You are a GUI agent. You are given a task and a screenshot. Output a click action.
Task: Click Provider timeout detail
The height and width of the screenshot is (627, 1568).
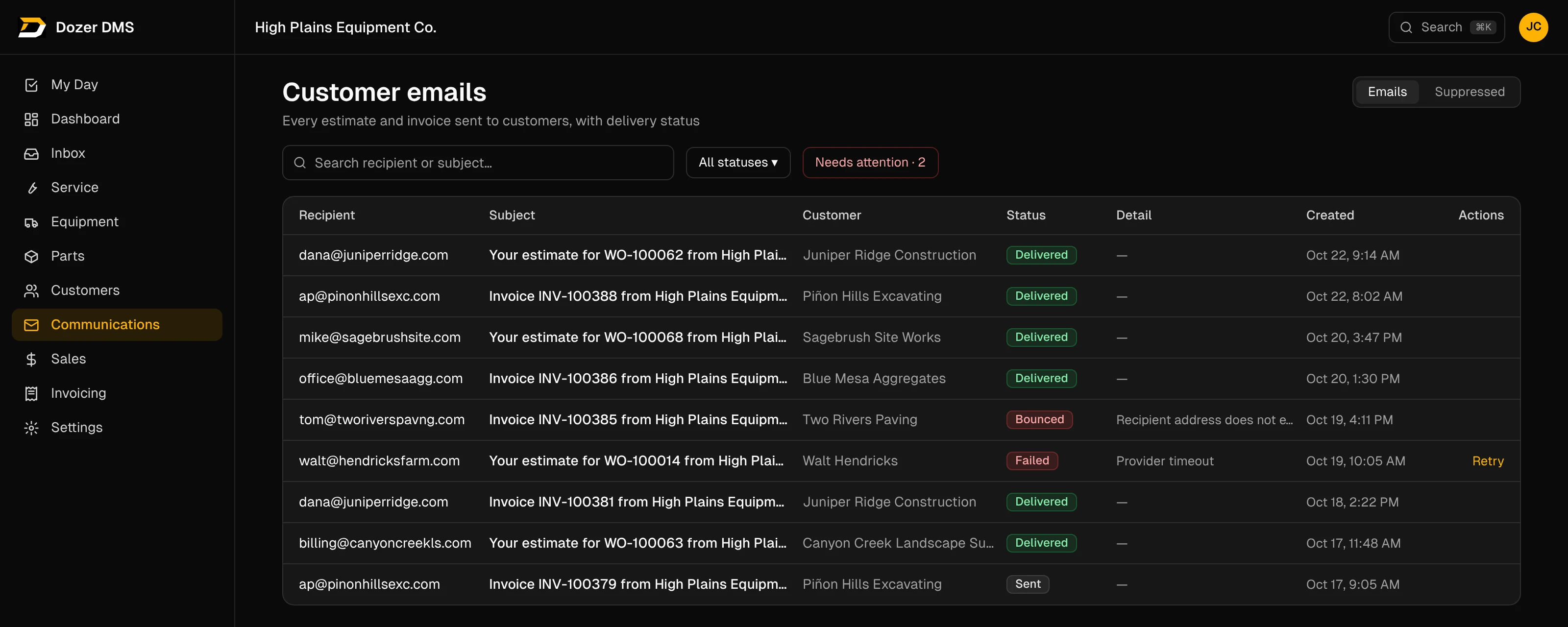pos(1164,461)
